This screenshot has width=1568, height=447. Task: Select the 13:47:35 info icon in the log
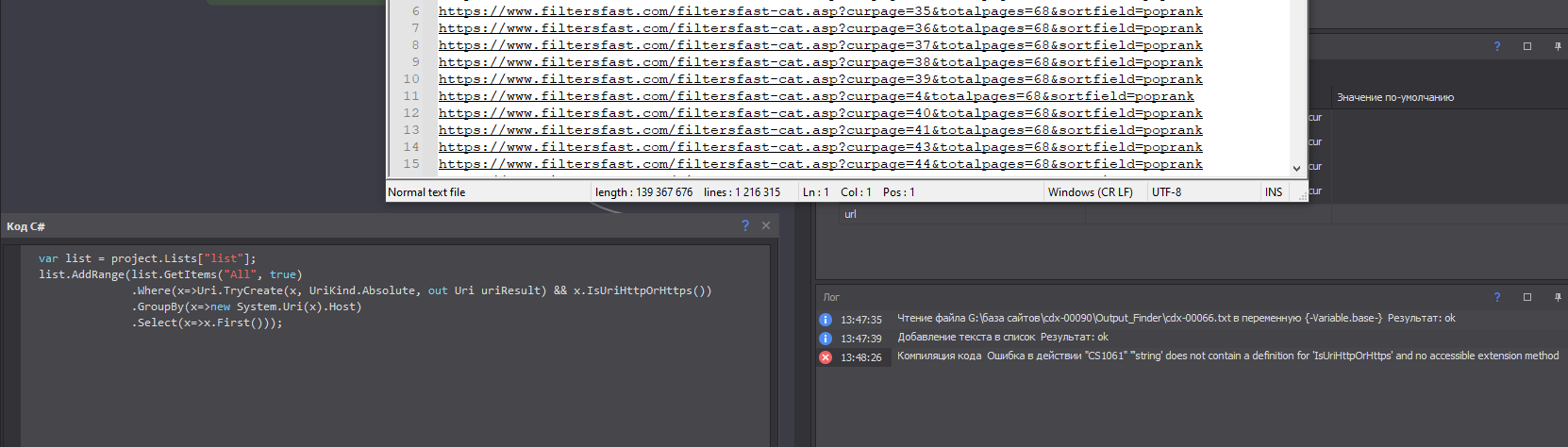(826, 320)
